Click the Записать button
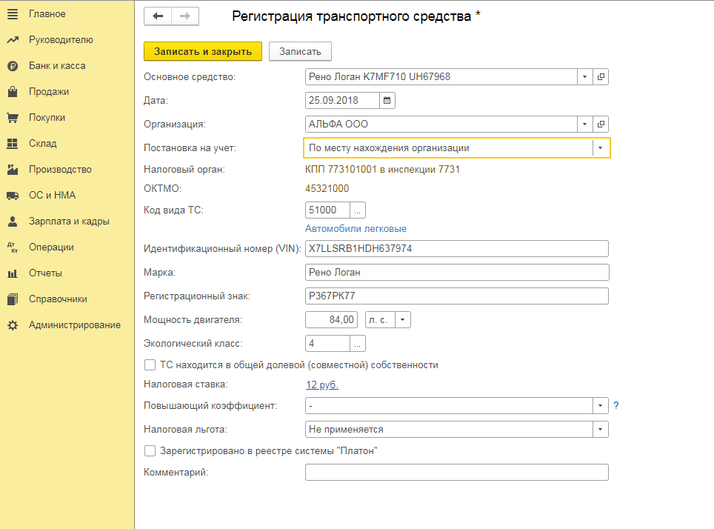This screenshot has height=529, width=714. tap(300, 51)
